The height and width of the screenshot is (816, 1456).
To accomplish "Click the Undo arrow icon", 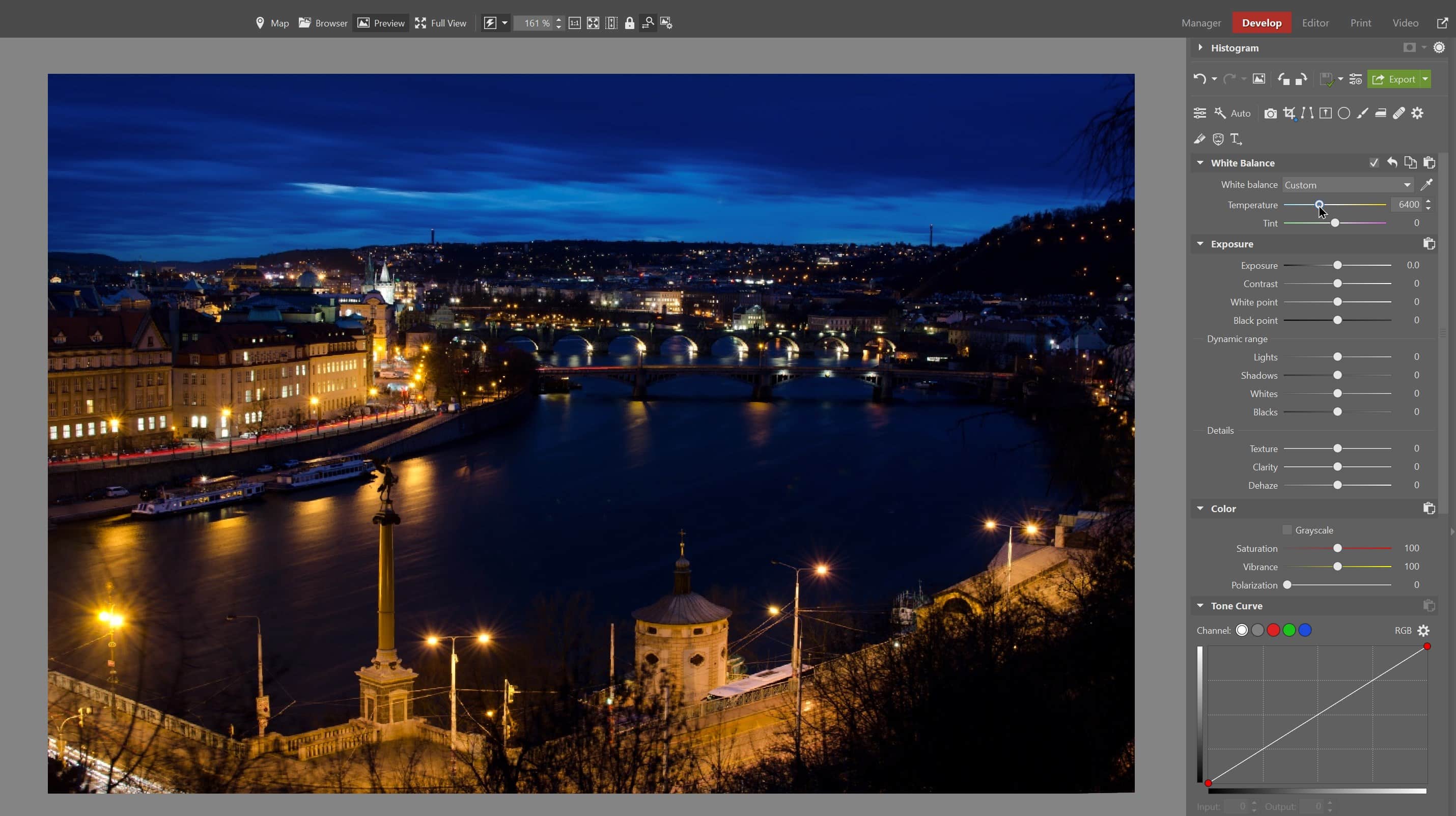I will click(1199, 79).
